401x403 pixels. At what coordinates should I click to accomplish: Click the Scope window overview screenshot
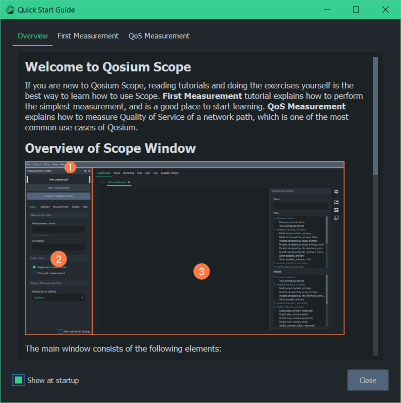pyautogui.click(x=185, y=248)
